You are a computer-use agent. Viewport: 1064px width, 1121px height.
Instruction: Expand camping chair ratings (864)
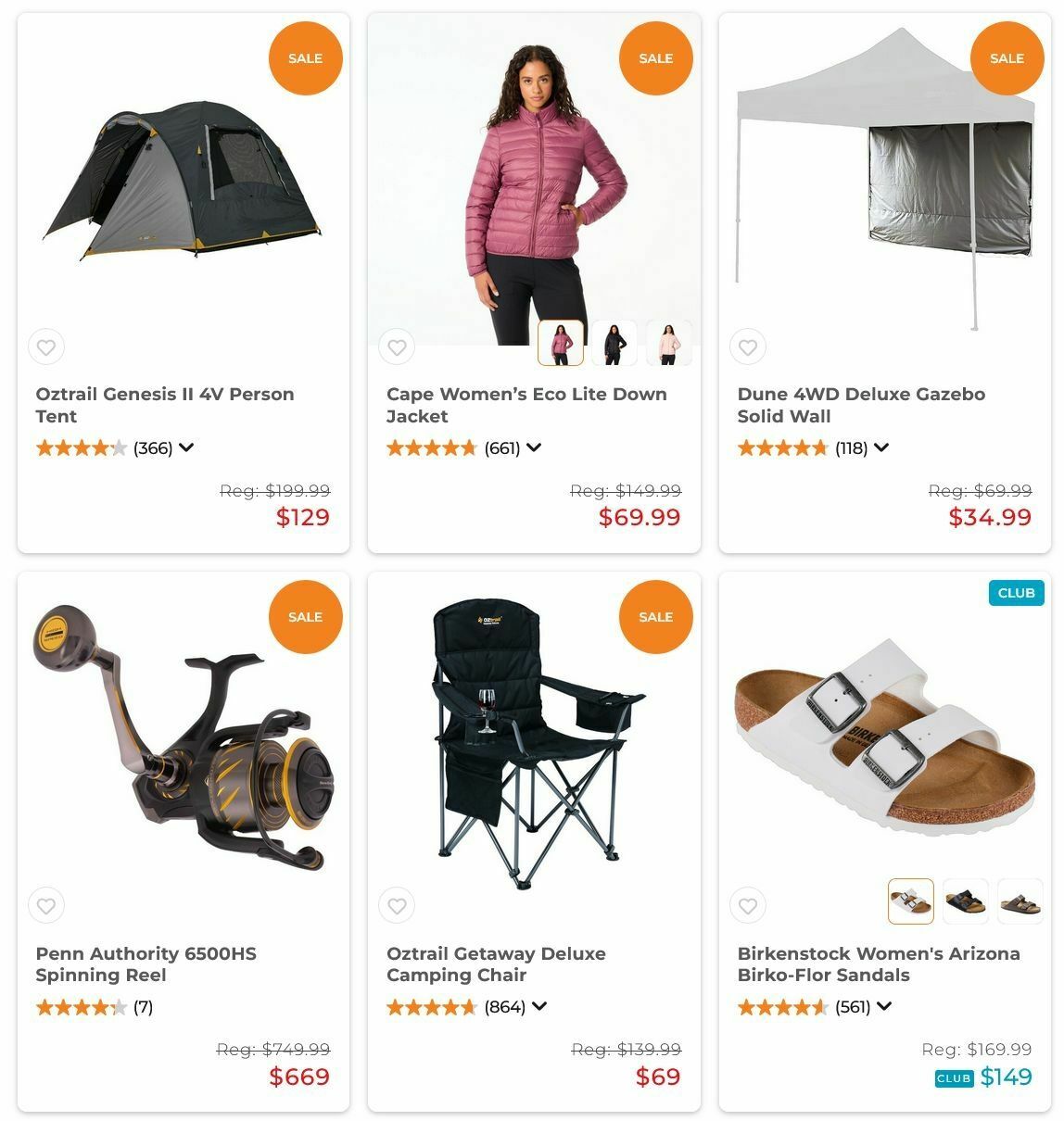539,1006
